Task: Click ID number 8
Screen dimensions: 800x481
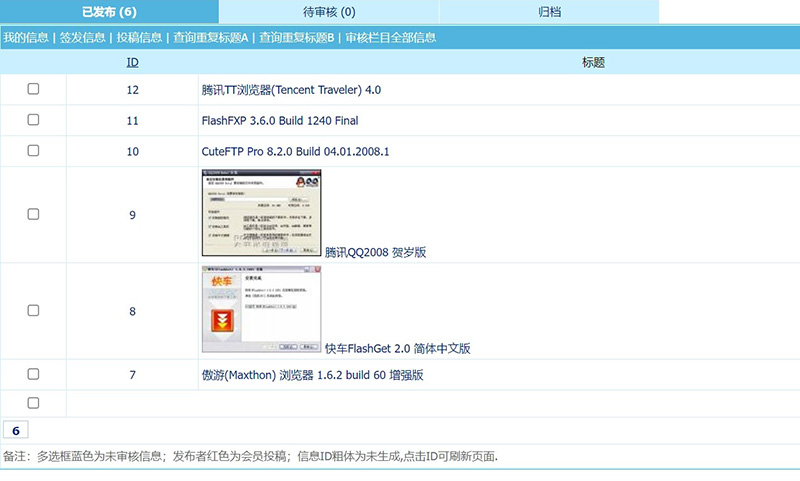Action: pyautogui.click(x=133, y=311)
